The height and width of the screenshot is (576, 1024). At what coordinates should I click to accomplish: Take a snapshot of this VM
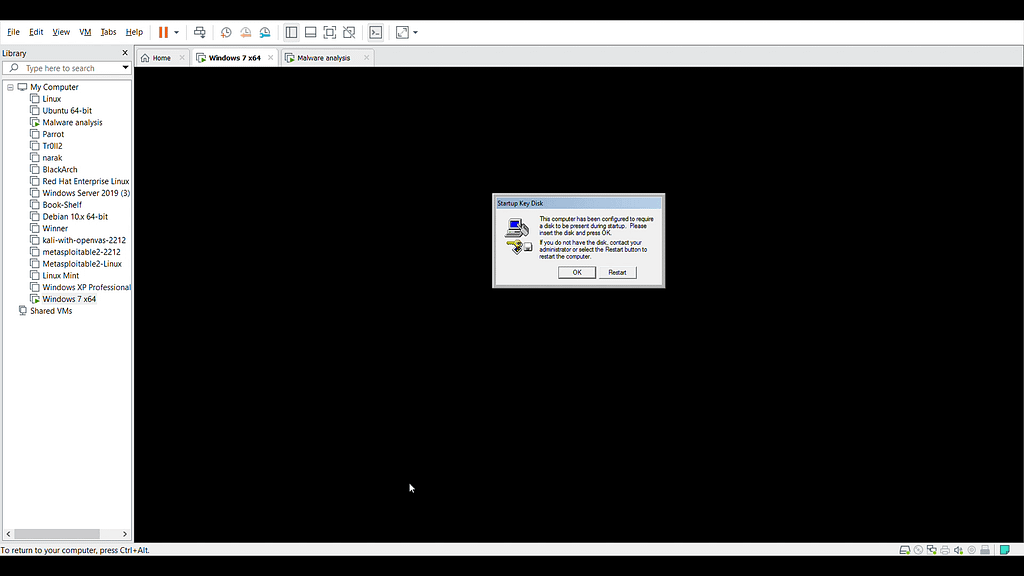pyautogui.click(x=226, y=32)
